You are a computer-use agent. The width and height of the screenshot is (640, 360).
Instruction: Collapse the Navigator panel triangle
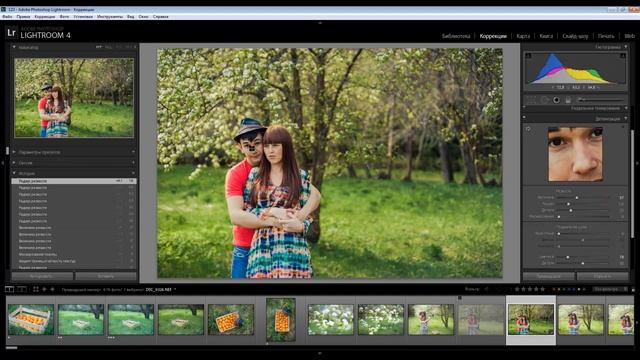tap(14, 47)
